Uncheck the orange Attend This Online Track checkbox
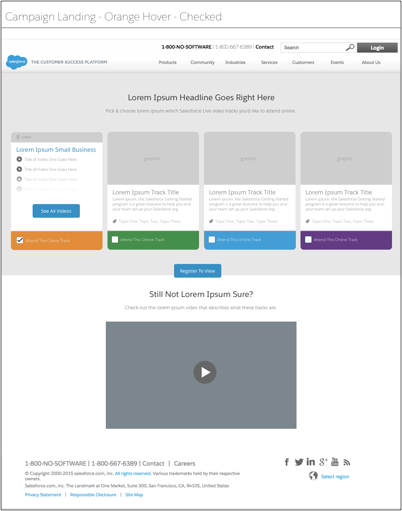 tap(20, 240)
